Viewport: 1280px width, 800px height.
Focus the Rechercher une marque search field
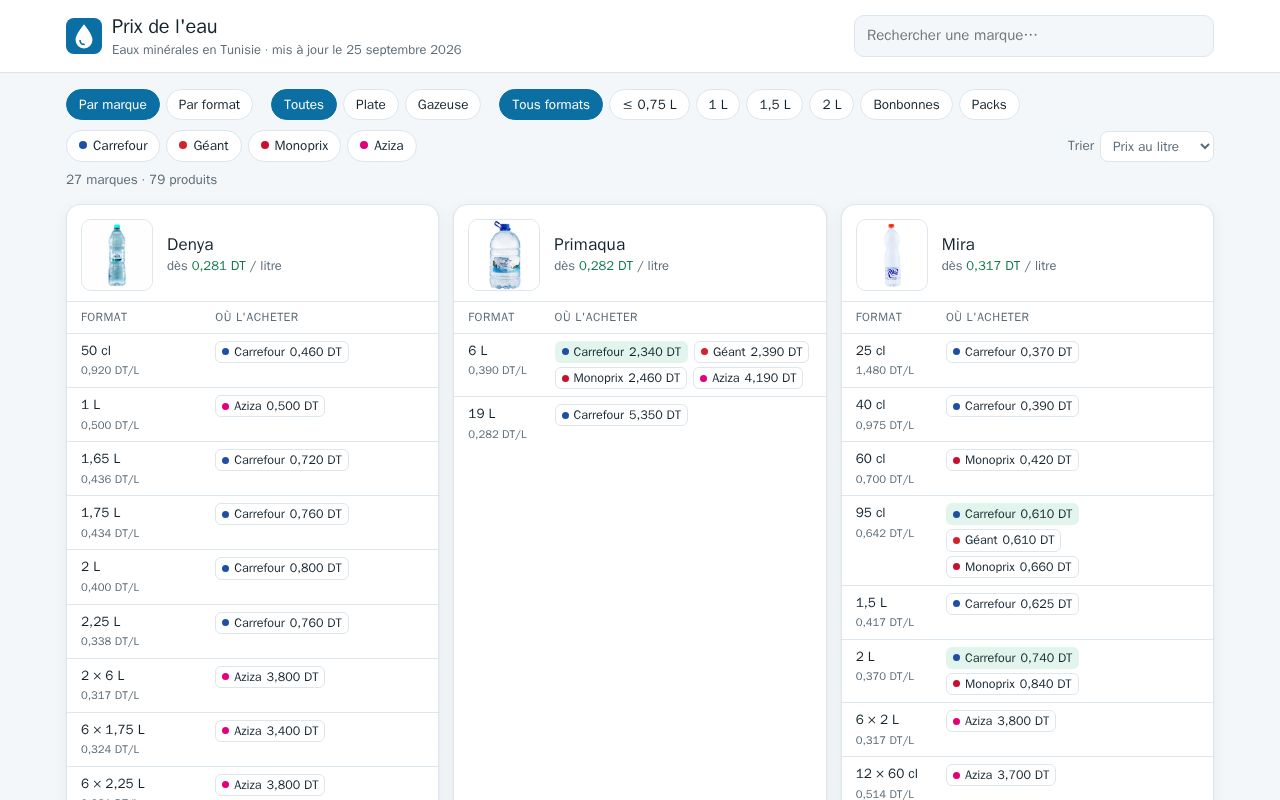[x=1034, y=36]
